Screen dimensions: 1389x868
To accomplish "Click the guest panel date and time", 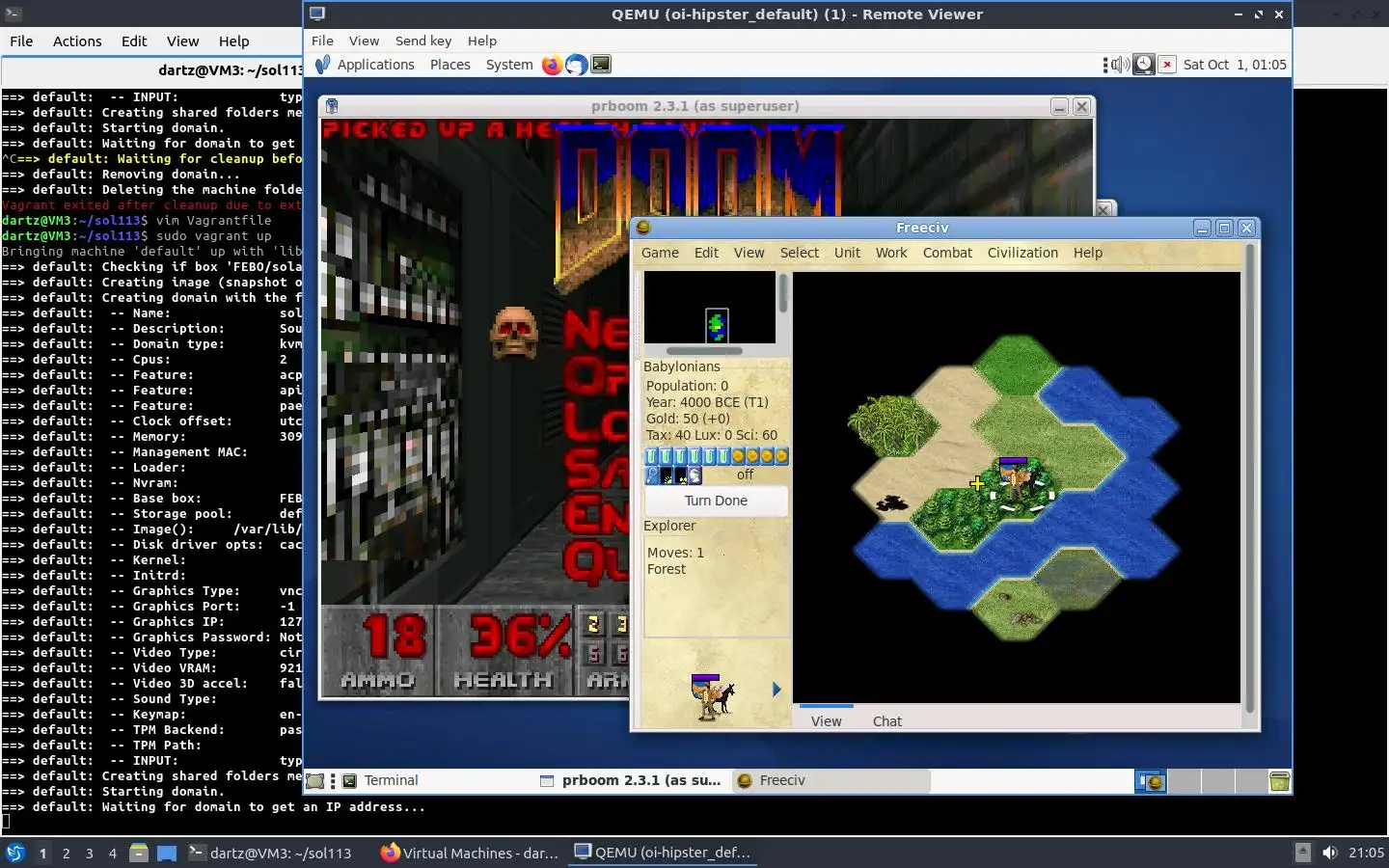I will click(x=1235, y=65).
